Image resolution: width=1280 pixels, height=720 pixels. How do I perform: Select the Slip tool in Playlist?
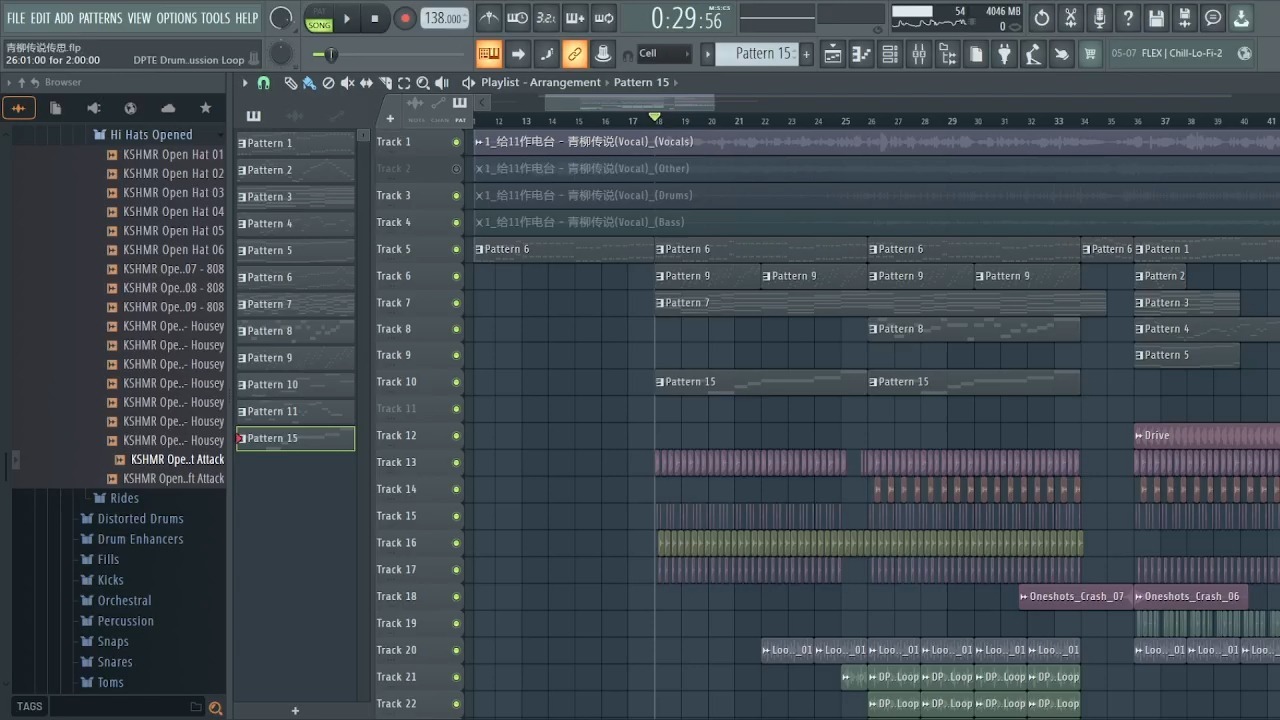tap(366, 83)
